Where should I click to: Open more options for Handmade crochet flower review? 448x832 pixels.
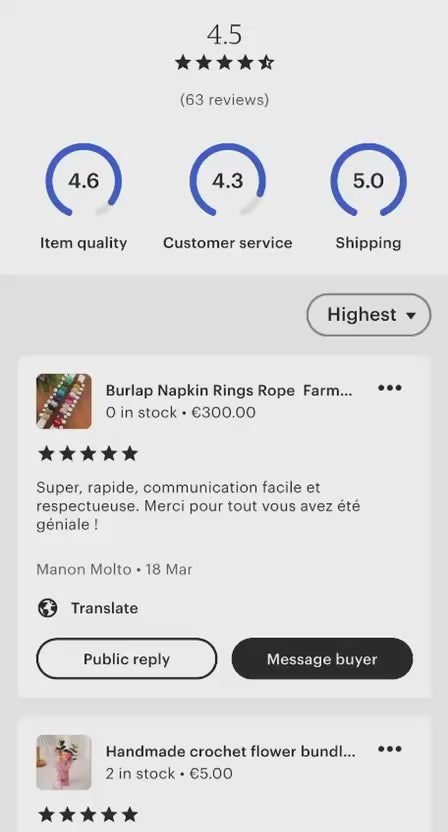[x=390, y=749]
